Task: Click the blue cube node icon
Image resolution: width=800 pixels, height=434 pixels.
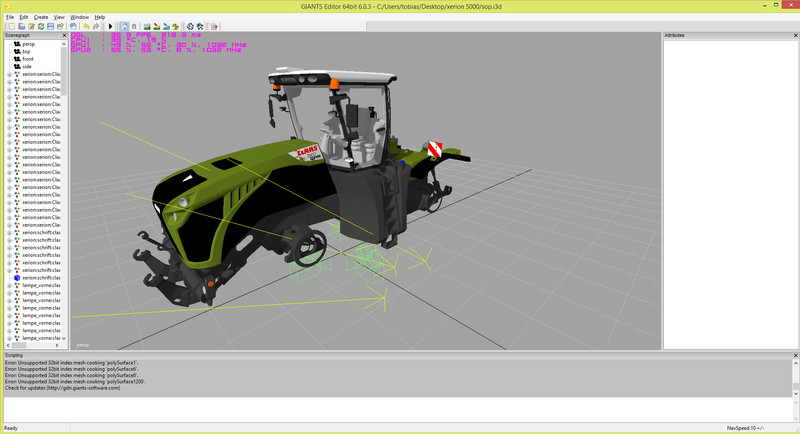Action: pos(17,278)
